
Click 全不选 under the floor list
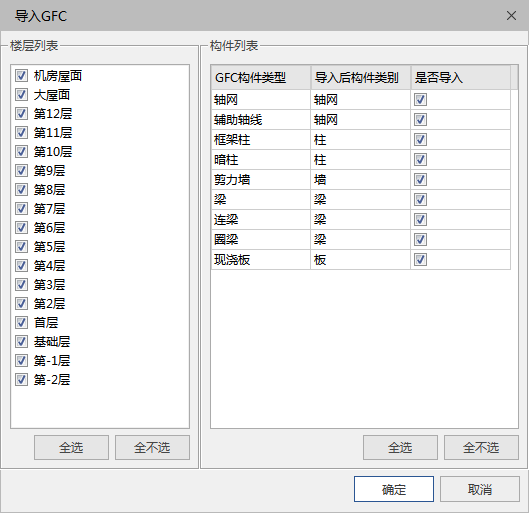pyautogui.click(x=152, y=448)
